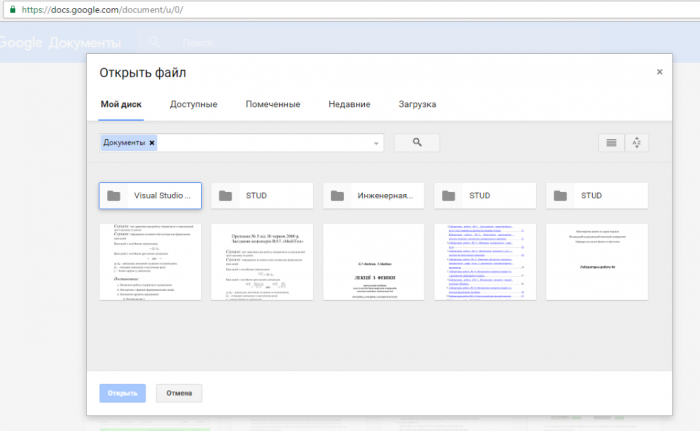Select the ЛЕКЦІЇ З ФІЗИКИ document thumbnail
Viewport: 700px width, 431px height.
coord(373,261)
